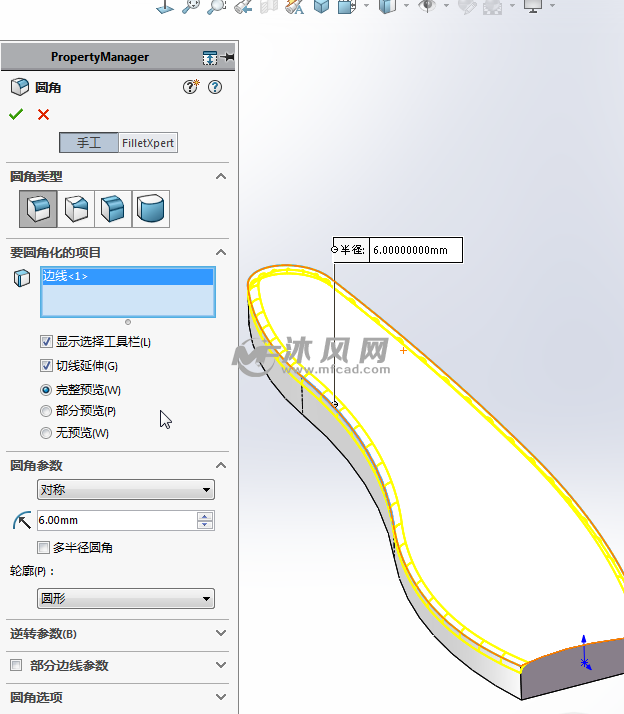The height and width of the screenshot is (714, 624).
Task: Select 部分预览(P) radio button
Action: point(46,411)
